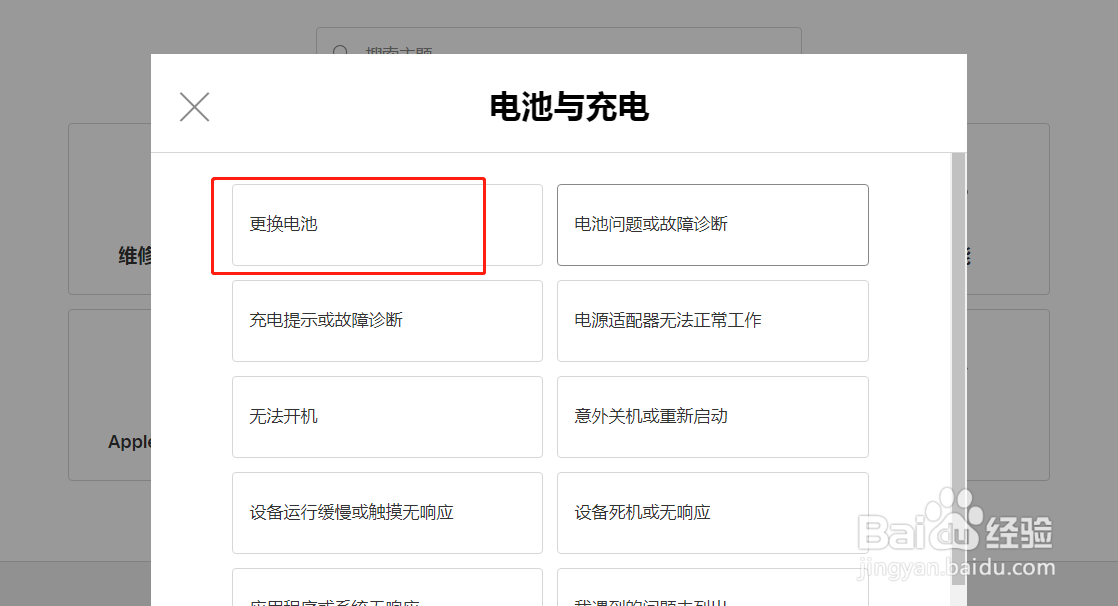The width and height of the screenshot is (1118, 606).
Task: Choose 意外关机或重新启动 topic
Action: pyautogui.click(x=712, y=417)
